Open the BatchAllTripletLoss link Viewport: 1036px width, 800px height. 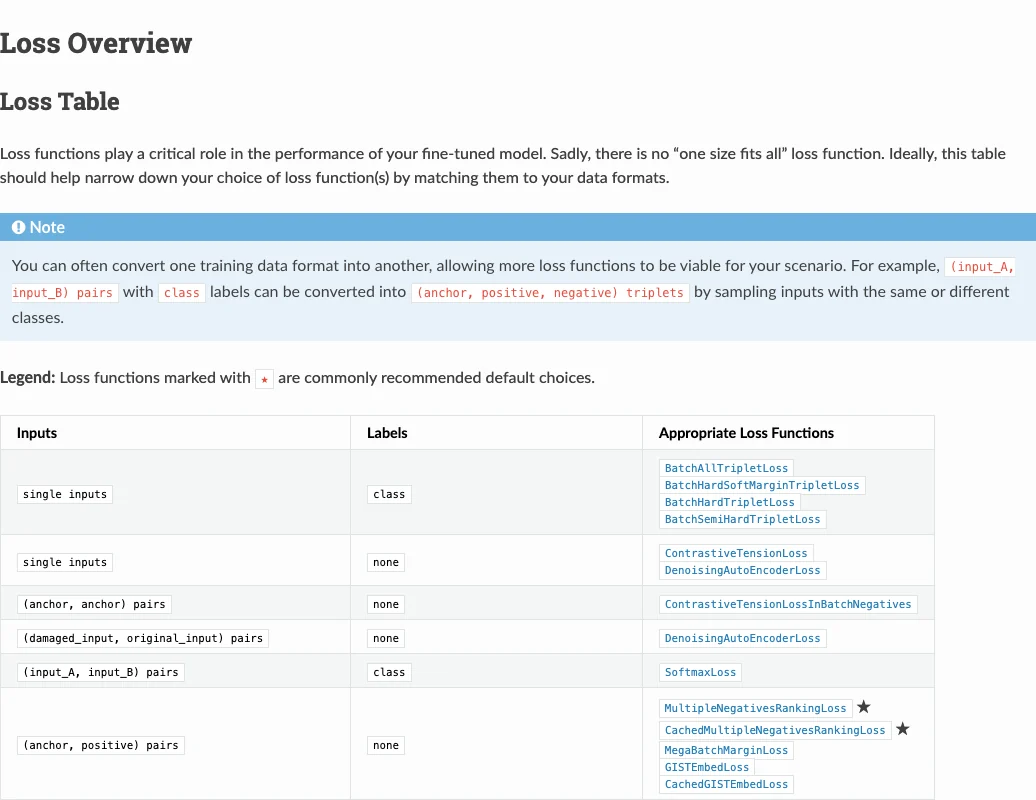726,468
